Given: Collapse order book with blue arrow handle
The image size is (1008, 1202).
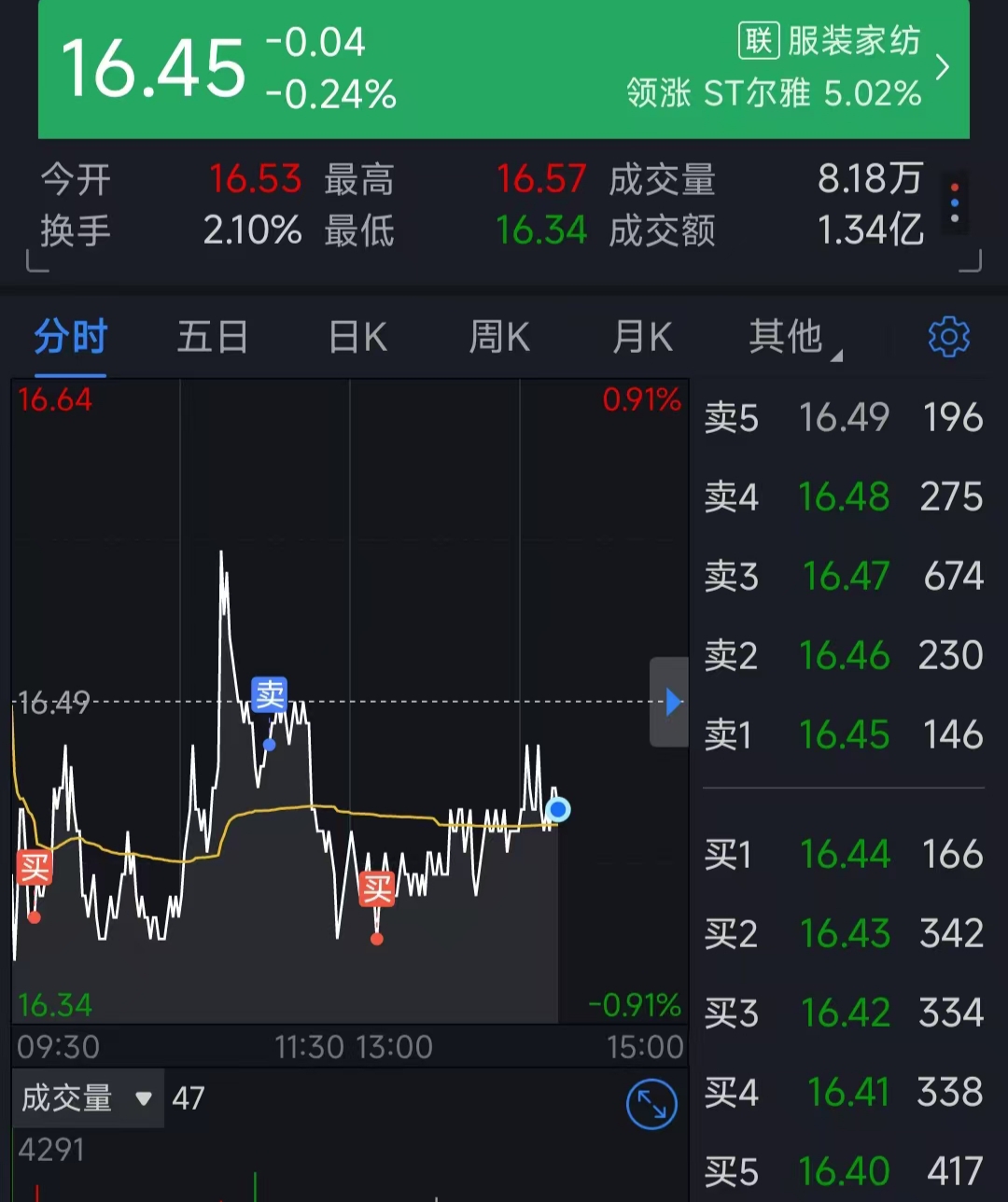Looking at the screenshot, I should click(x=670, y=702).
